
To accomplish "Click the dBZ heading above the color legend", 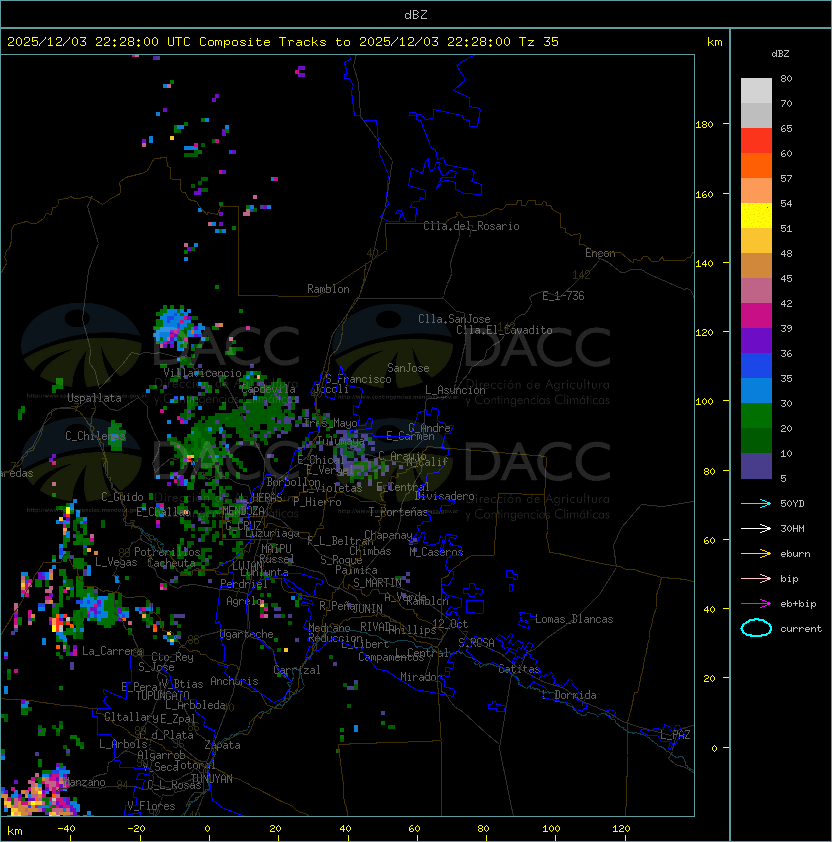I will (780, 54).
